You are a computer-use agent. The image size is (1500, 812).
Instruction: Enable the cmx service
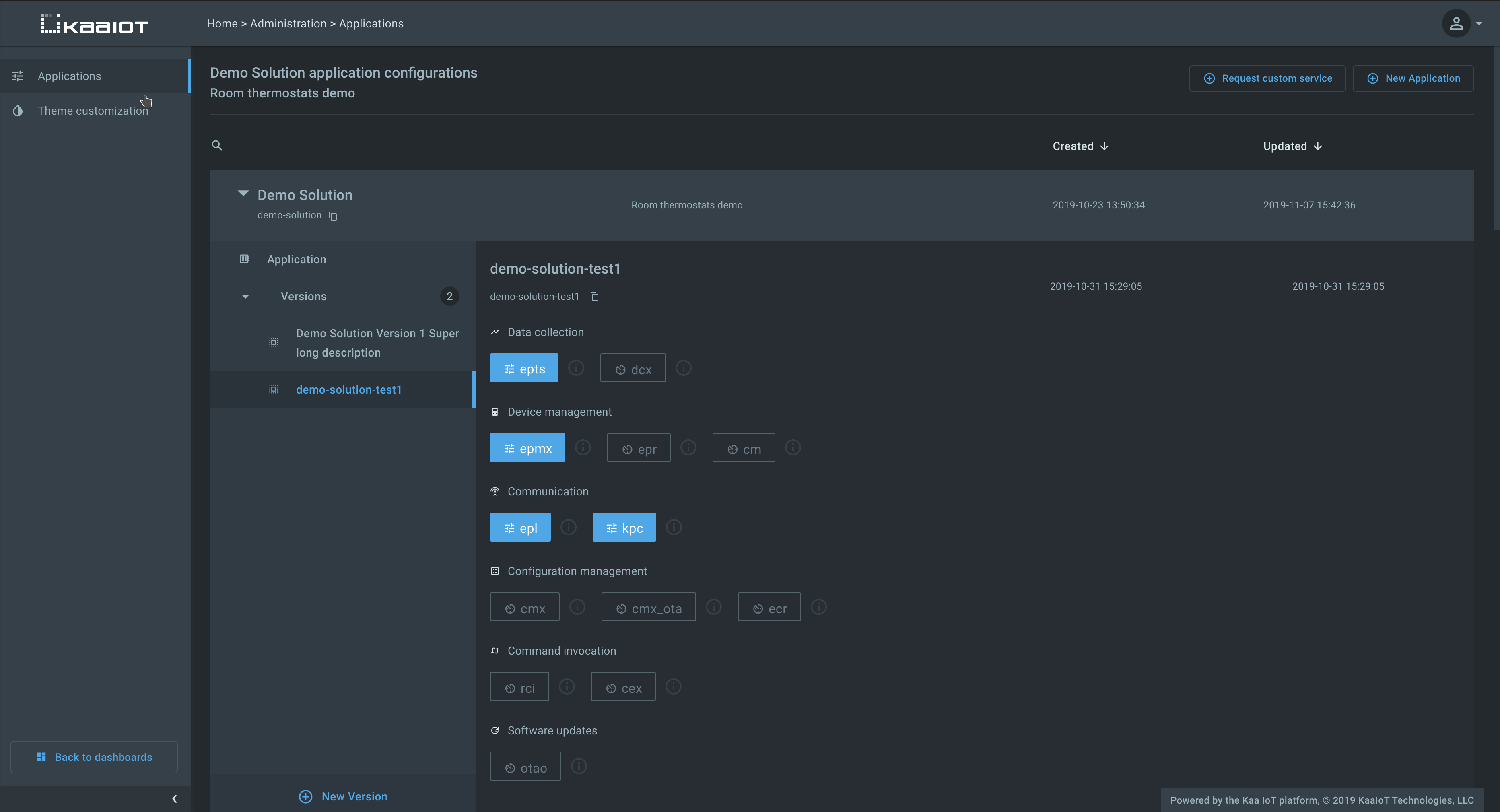click(525, 607)
